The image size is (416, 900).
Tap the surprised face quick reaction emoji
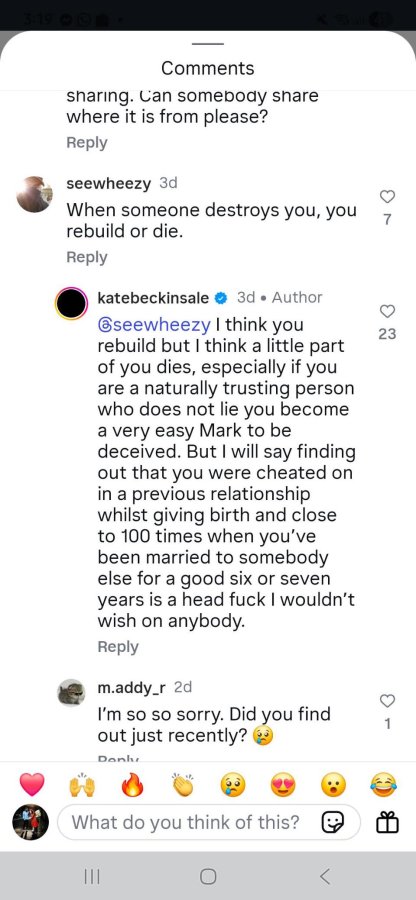(333, 784)
